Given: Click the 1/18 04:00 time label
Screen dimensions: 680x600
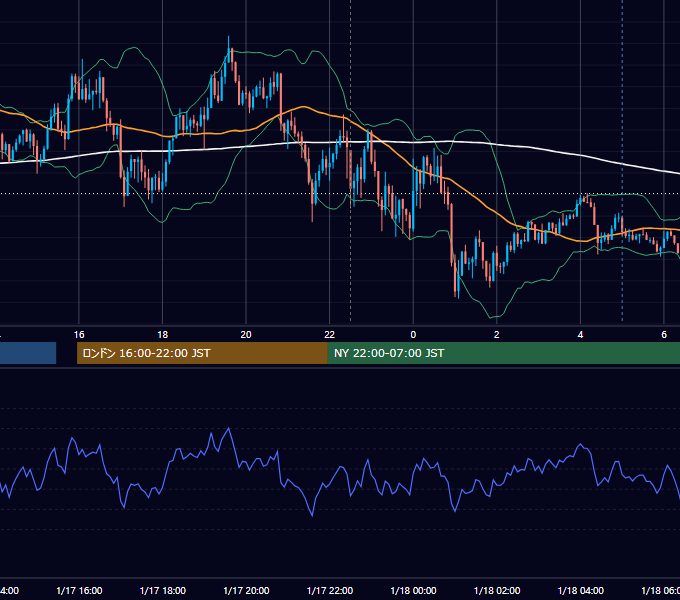Looking at the screenshot, I should 581,590.
